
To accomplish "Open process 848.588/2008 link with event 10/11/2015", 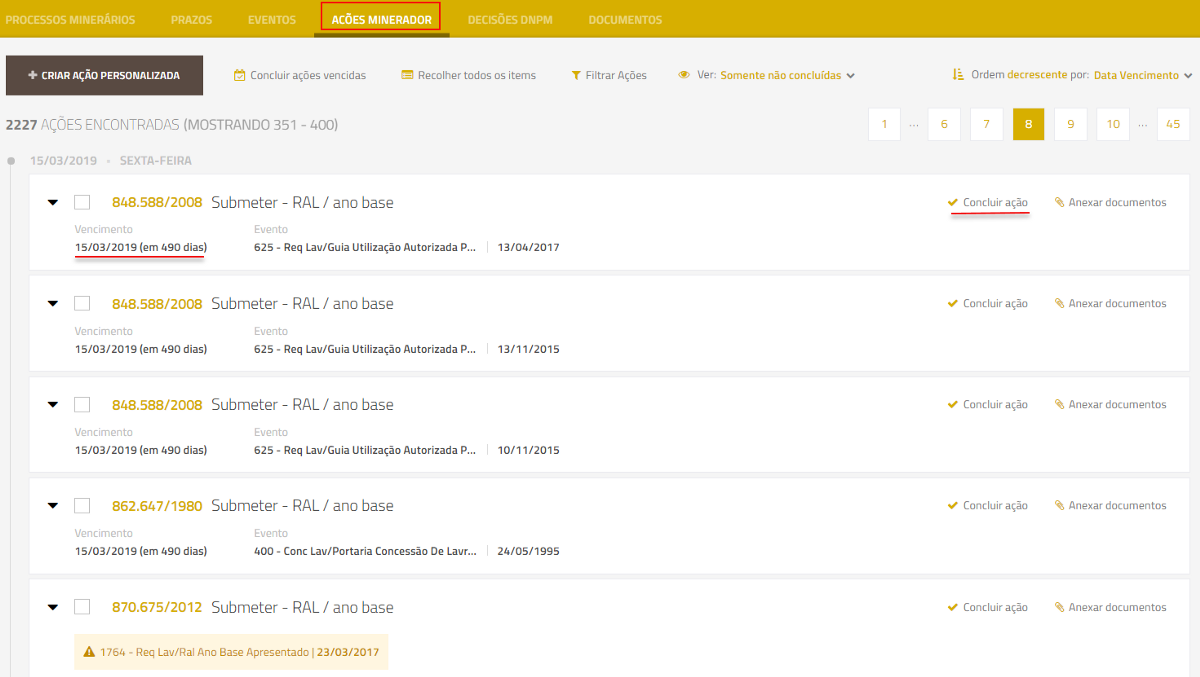I will coord(157,404).
